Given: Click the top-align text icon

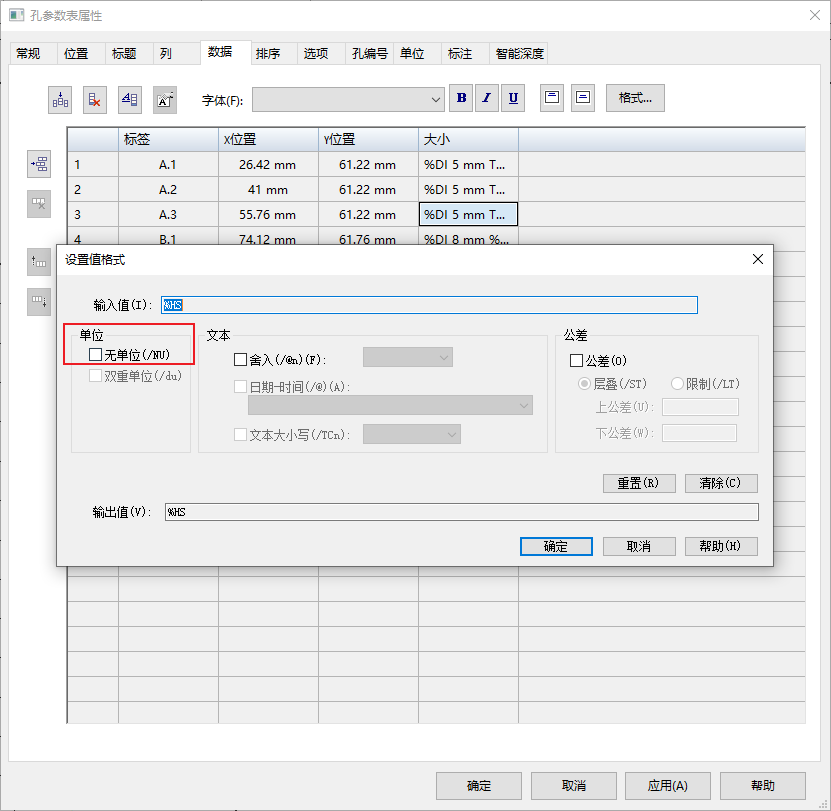Looking at the screenshot, I should 552,98.
